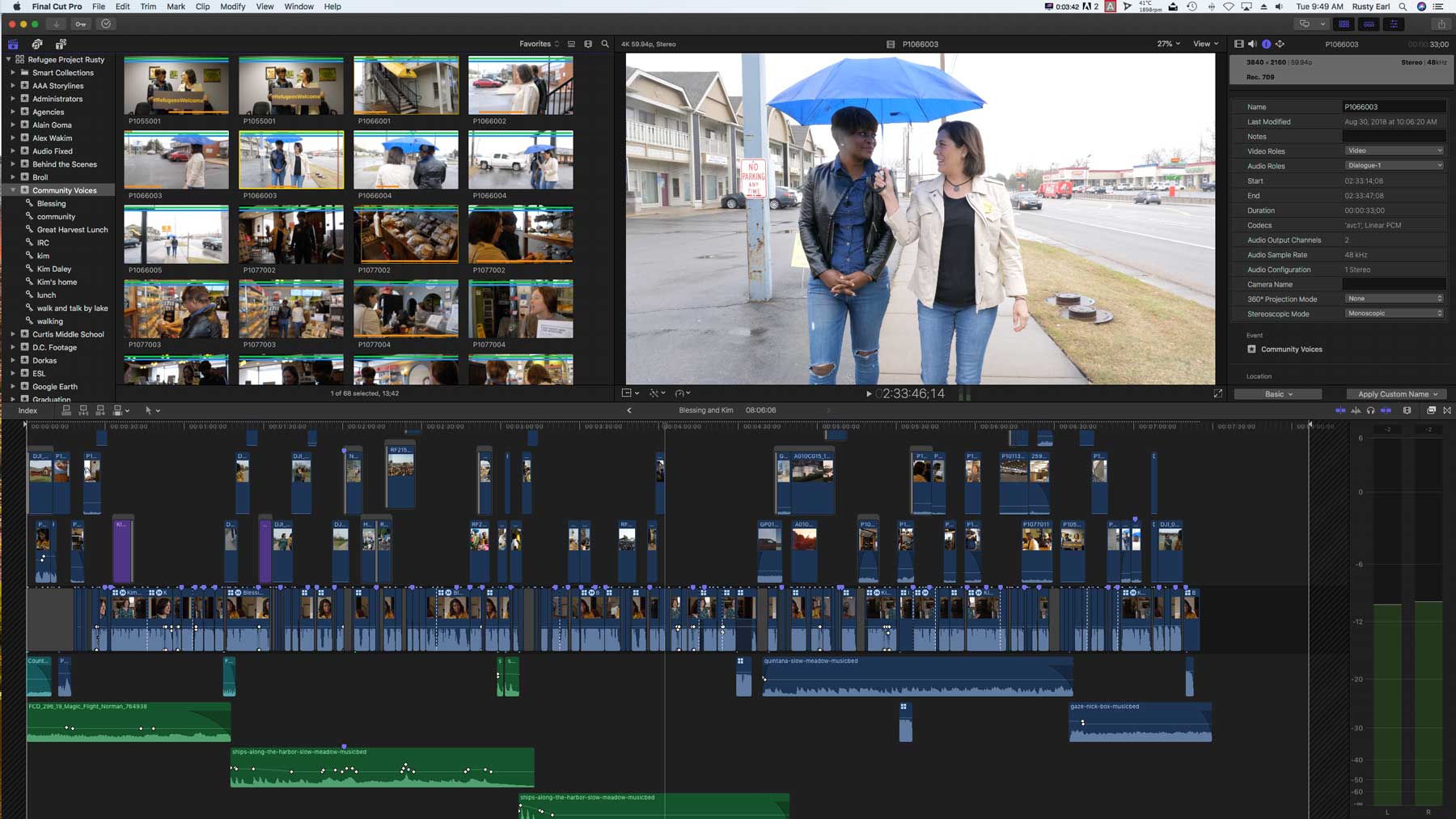Select the Great Harvest Lunch keyword collection
Image resolution: width=1456 pixels, height=819 pixels.
pos(72,230)
